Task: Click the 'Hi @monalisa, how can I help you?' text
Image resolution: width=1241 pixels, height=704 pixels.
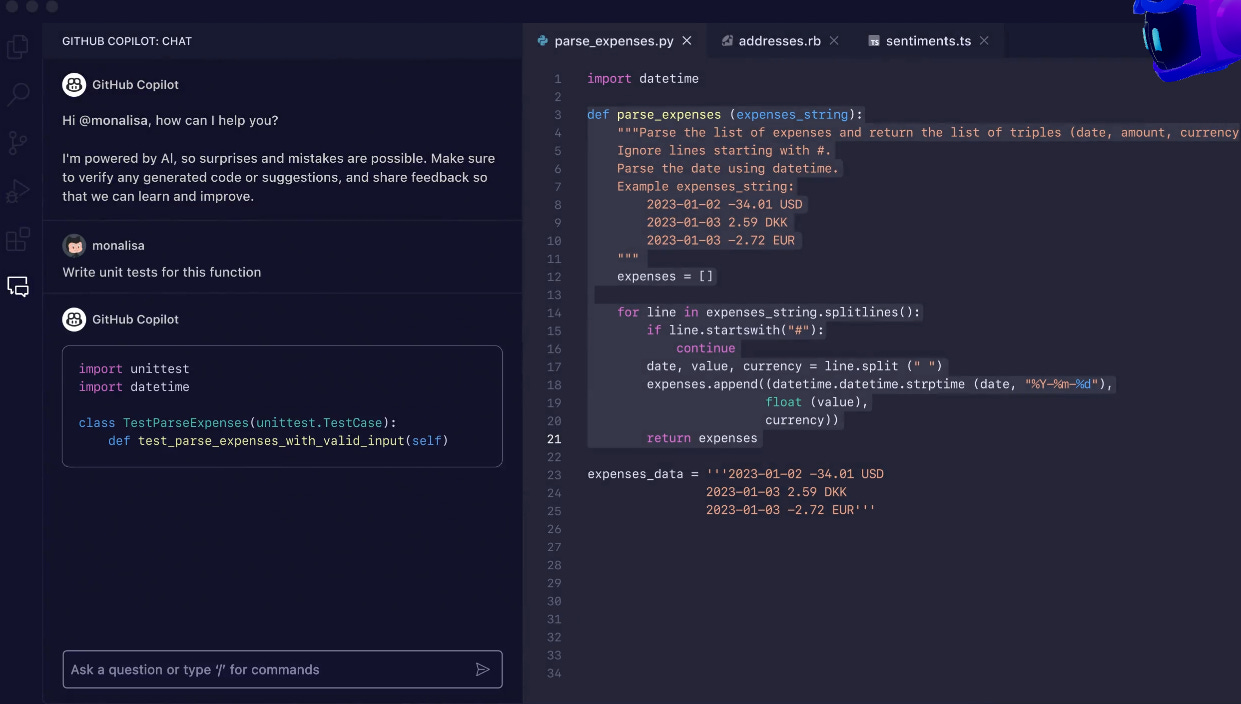Action: (x=170, y=121)
